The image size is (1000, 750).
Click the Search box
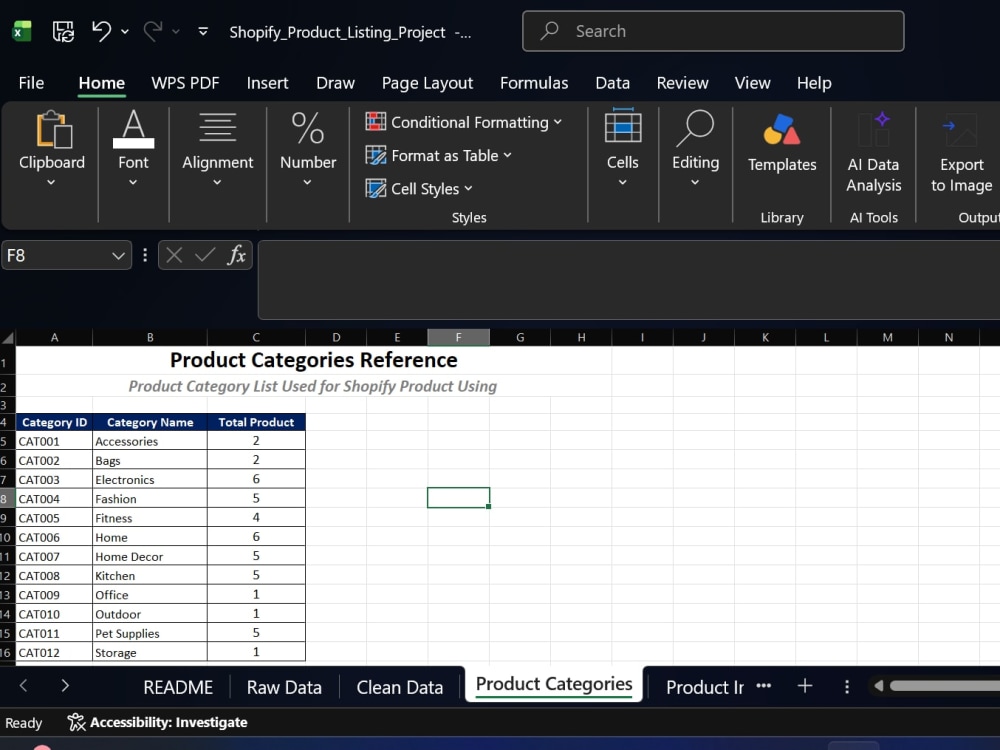pos(713,31)
